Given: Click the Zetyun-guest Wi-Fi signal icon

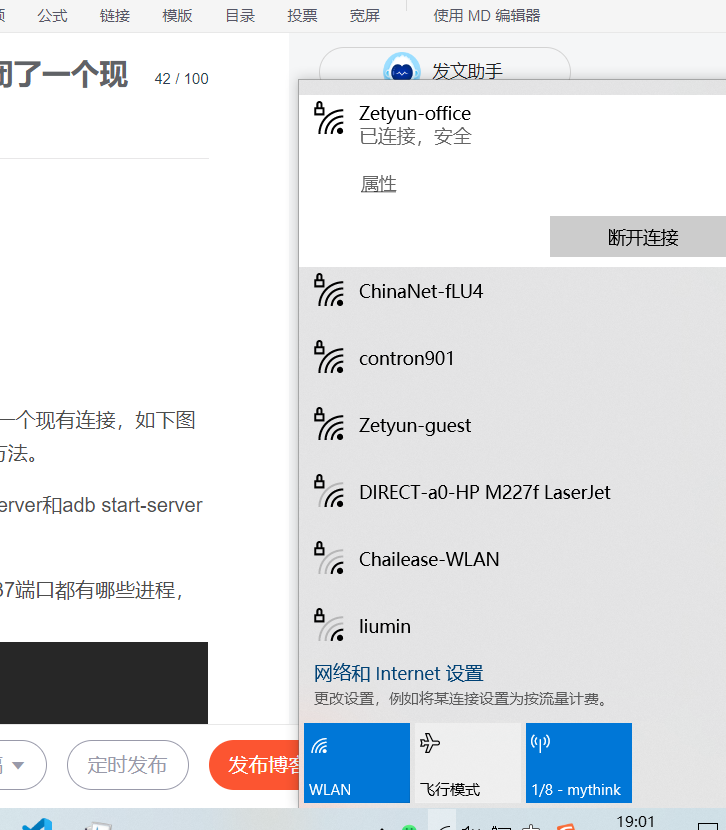Looking at the screenshot, I should (x=329, y=424).
